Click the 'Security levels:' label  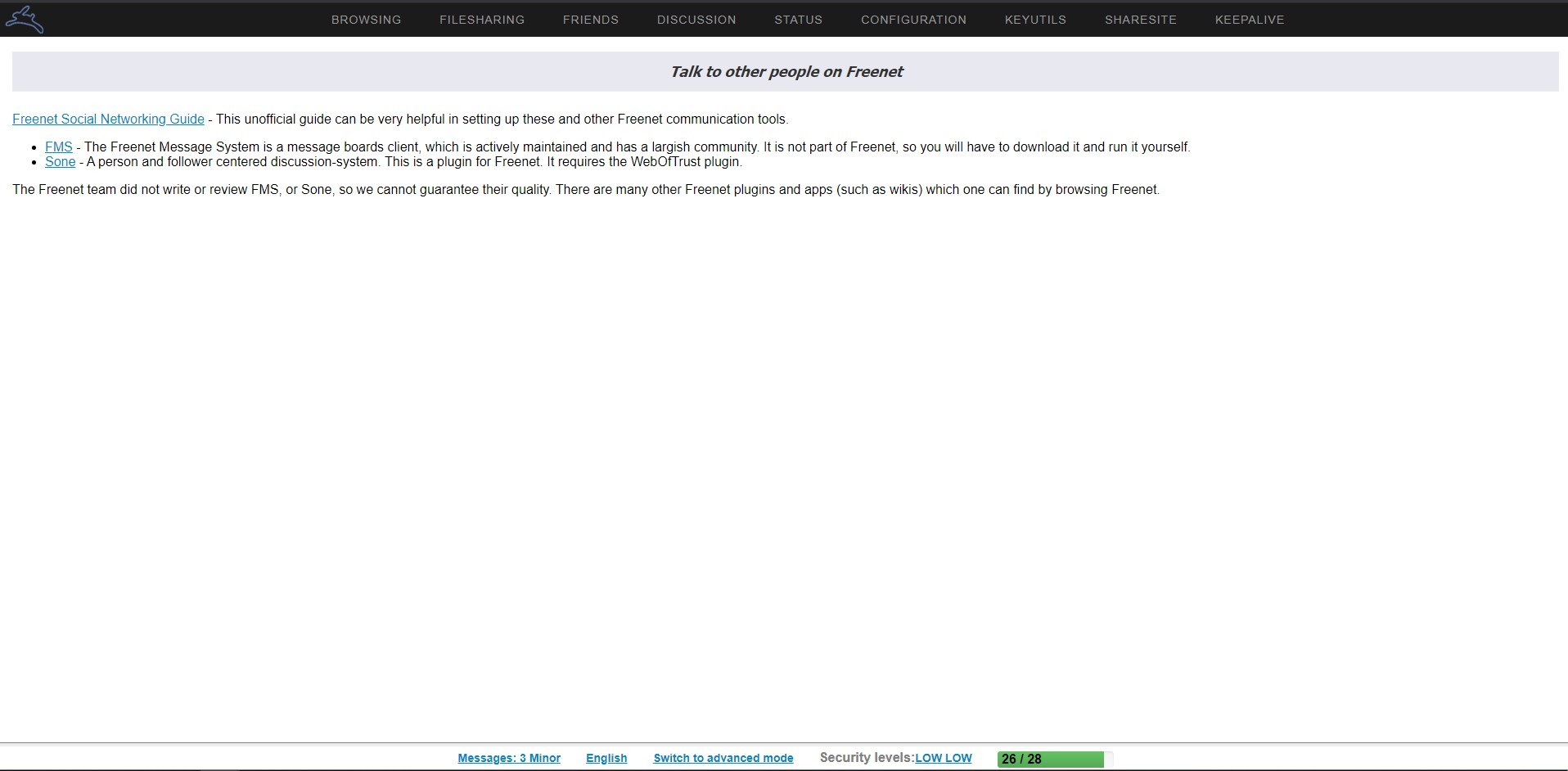[867, 758]
